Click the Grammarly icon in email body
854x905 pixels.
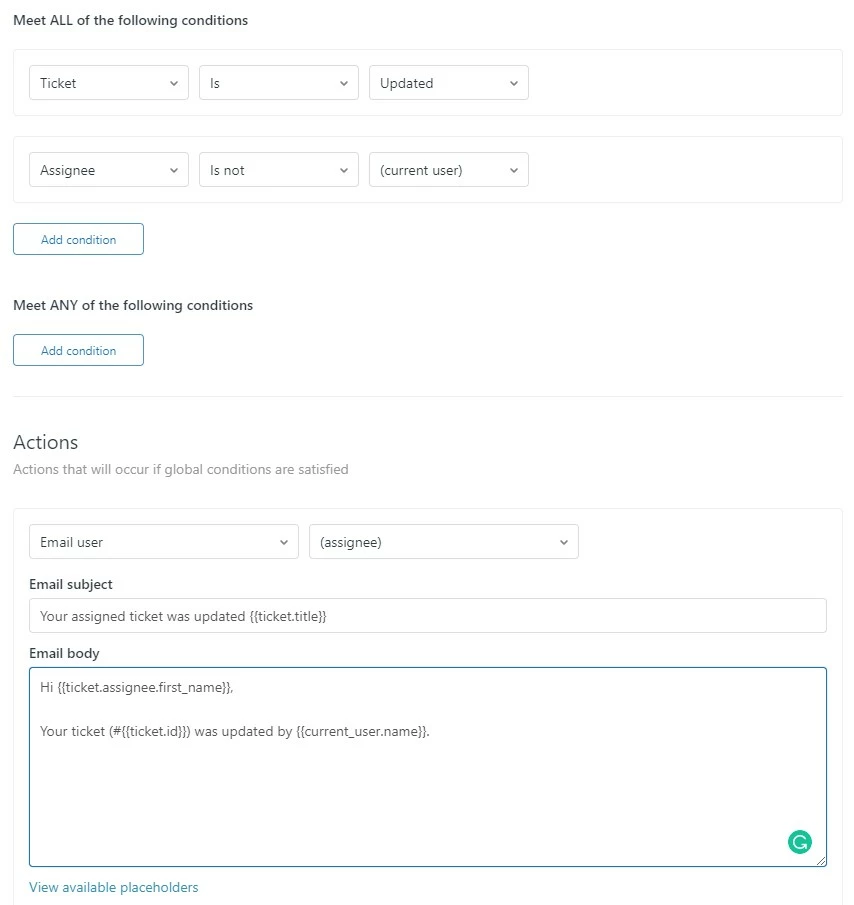[799, 842]
